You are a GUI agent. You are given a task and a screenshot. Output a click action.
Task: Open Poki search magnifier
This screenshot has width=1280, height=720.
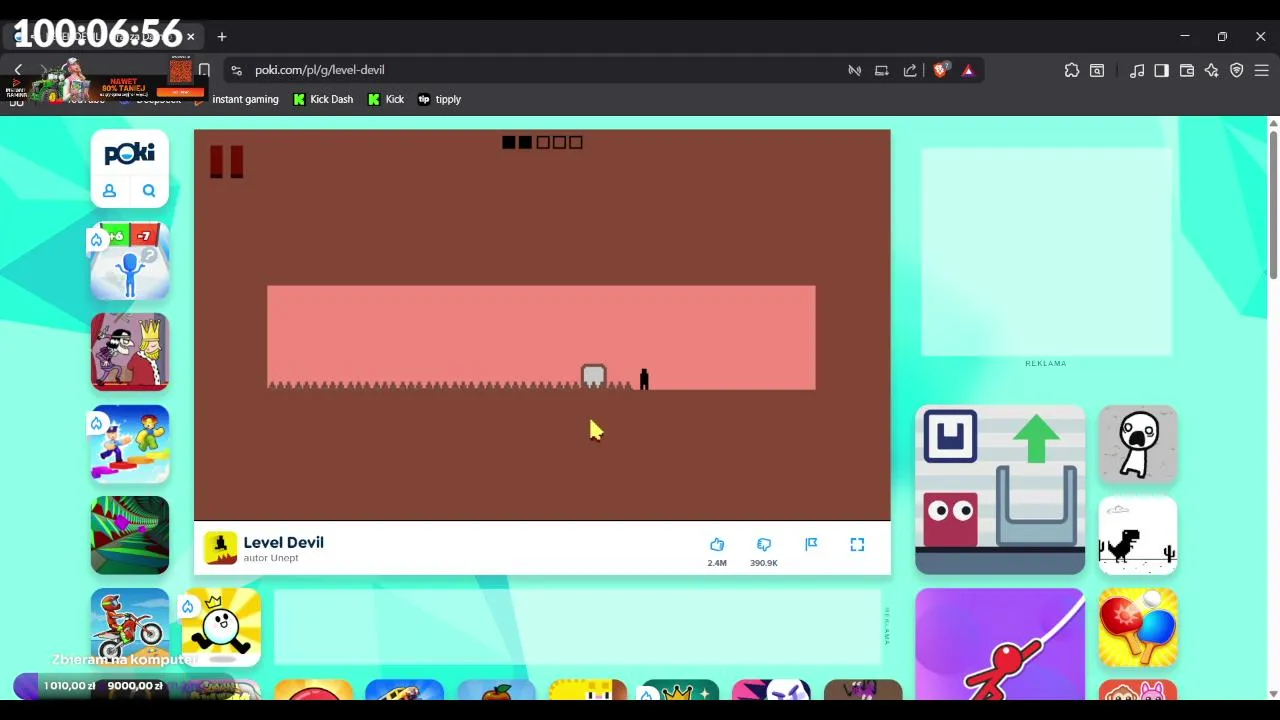coord(149,191)
